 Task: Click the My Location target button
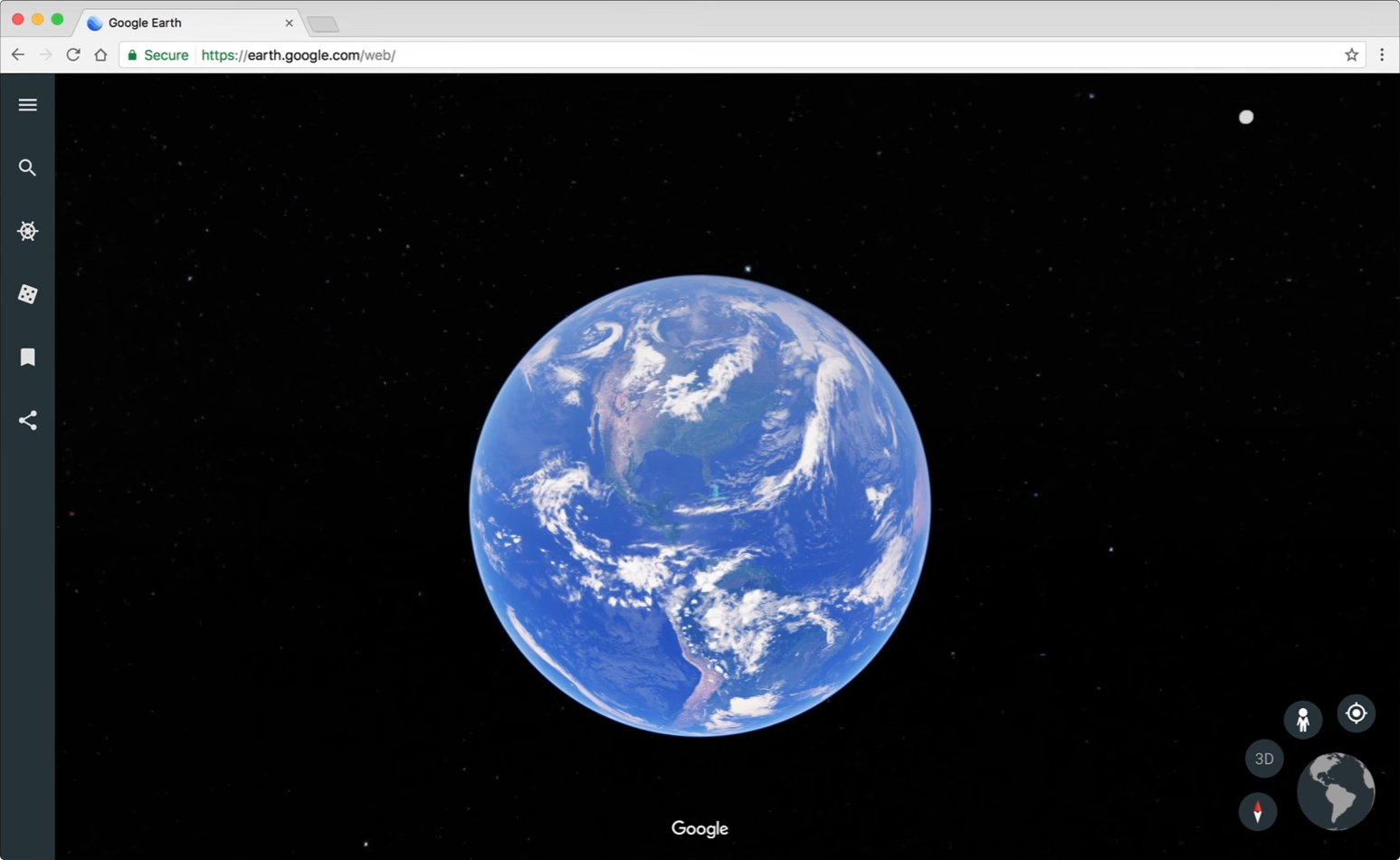tap(1356, 713)
